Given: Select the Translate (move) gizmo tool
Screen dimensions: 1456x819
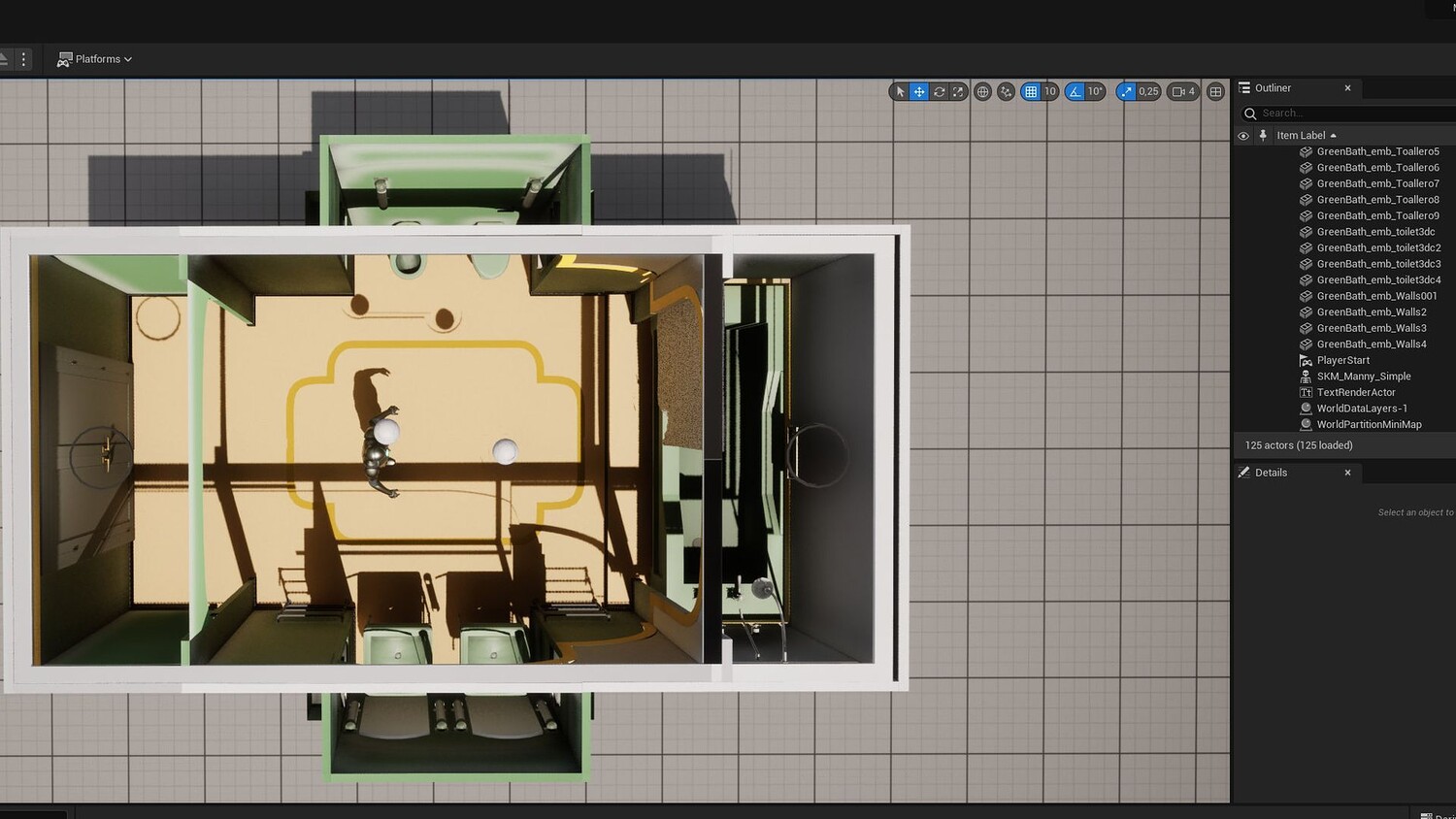Looking at the screenshot, I should point(919,91).
